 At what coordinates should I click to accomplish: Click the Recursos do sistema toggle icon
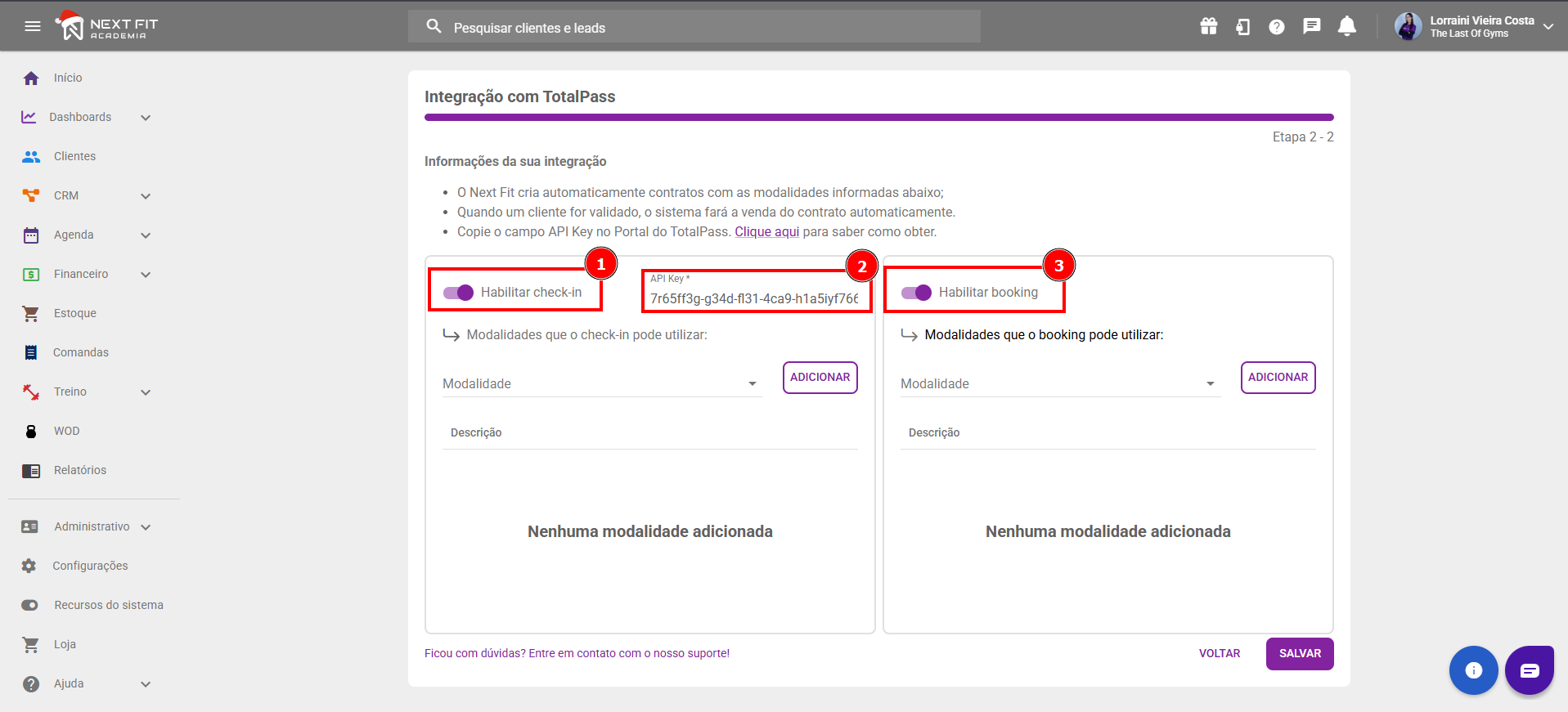click(x=30, y=605)
